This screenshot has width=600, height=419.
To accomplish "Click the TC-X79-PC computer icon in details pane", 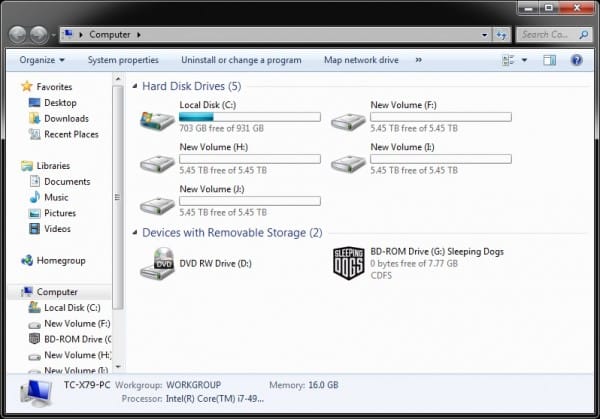I will click(x=36, y=393).
